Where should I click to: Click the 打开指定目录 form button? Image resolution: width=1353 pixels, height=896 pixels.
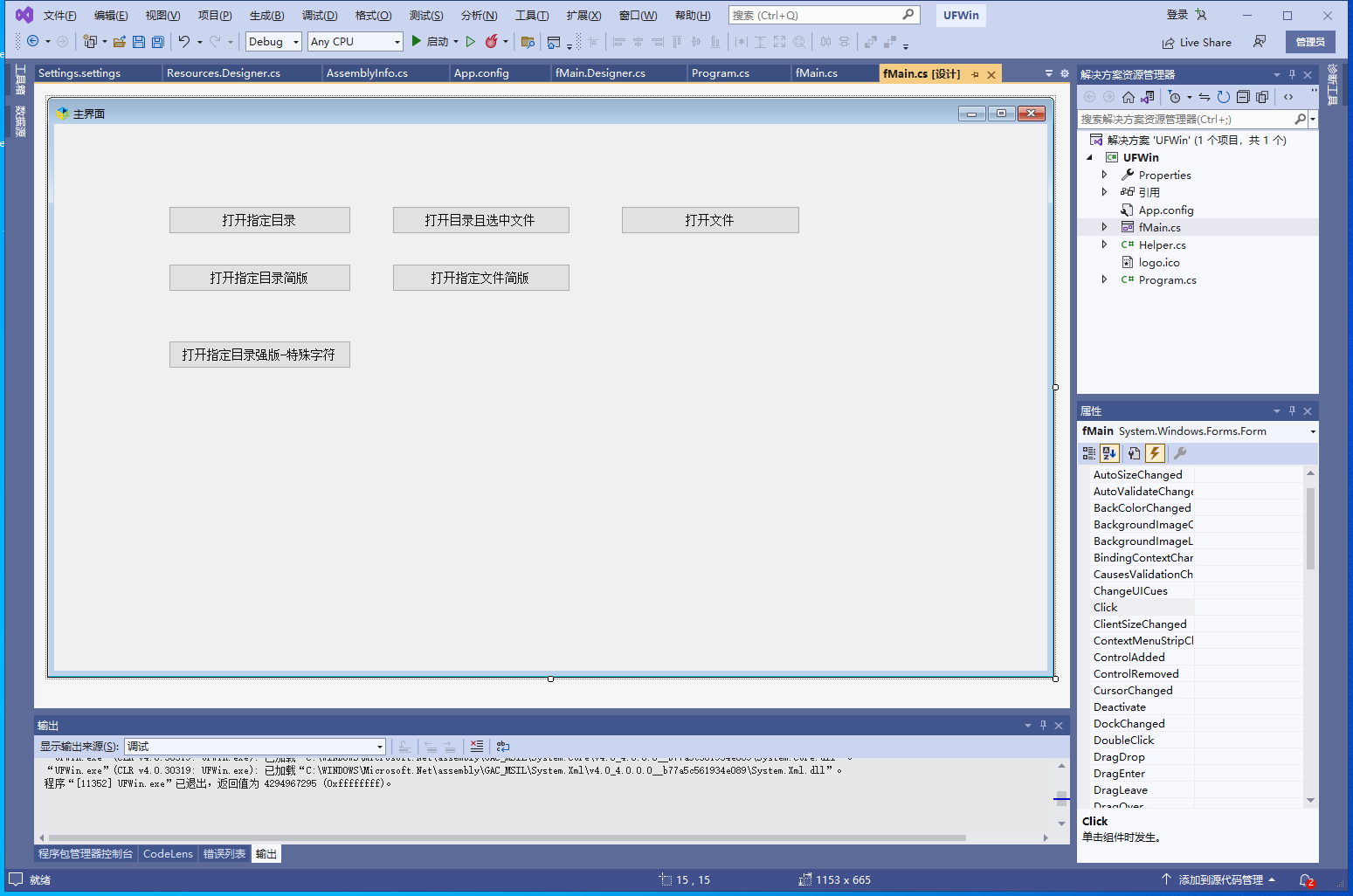[259, 220]
